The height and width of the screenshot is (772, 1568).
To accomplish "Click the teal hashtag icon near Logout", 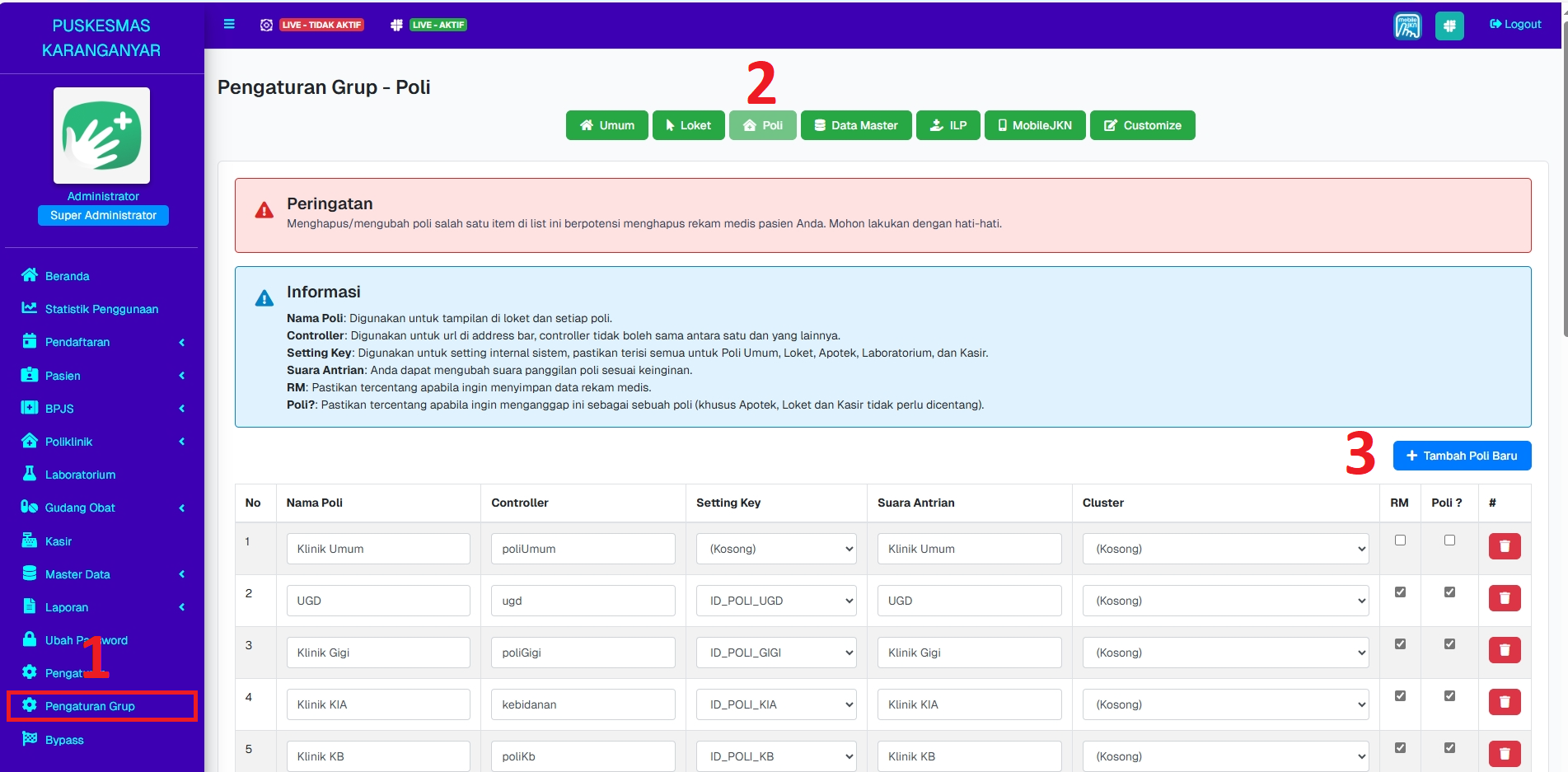I will pos(1449,26).
